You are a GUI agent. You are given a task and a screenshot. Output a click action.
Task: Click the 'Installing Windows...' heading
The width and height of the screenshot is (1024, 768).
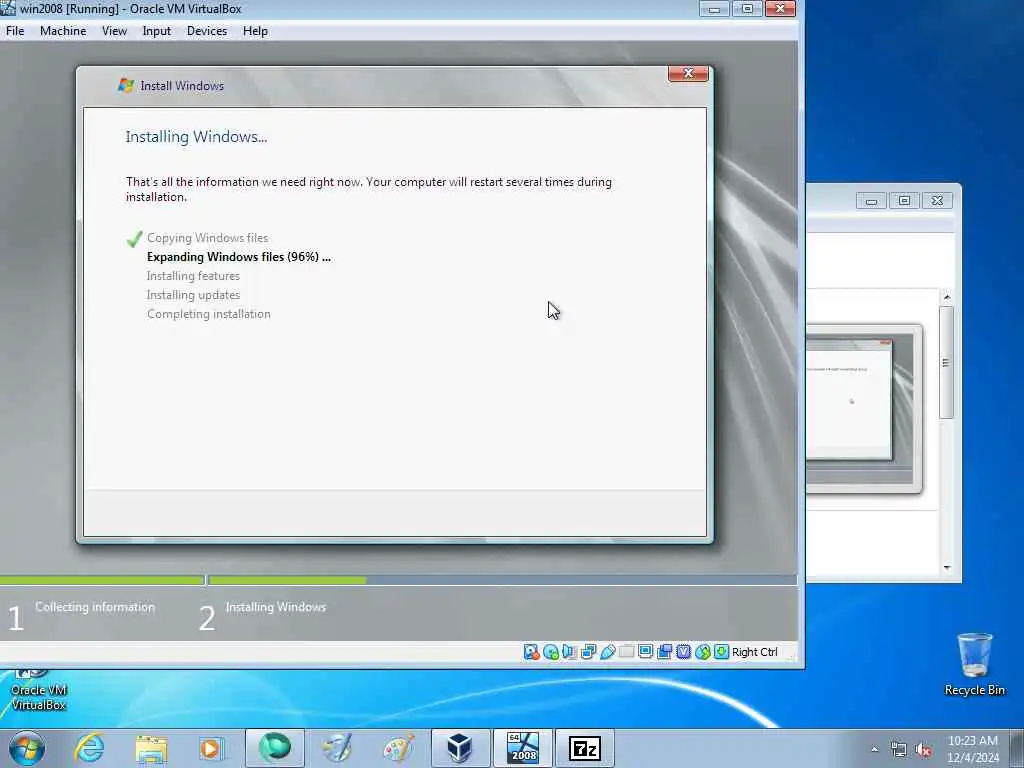pyautogui.click(x=196, y=136)
